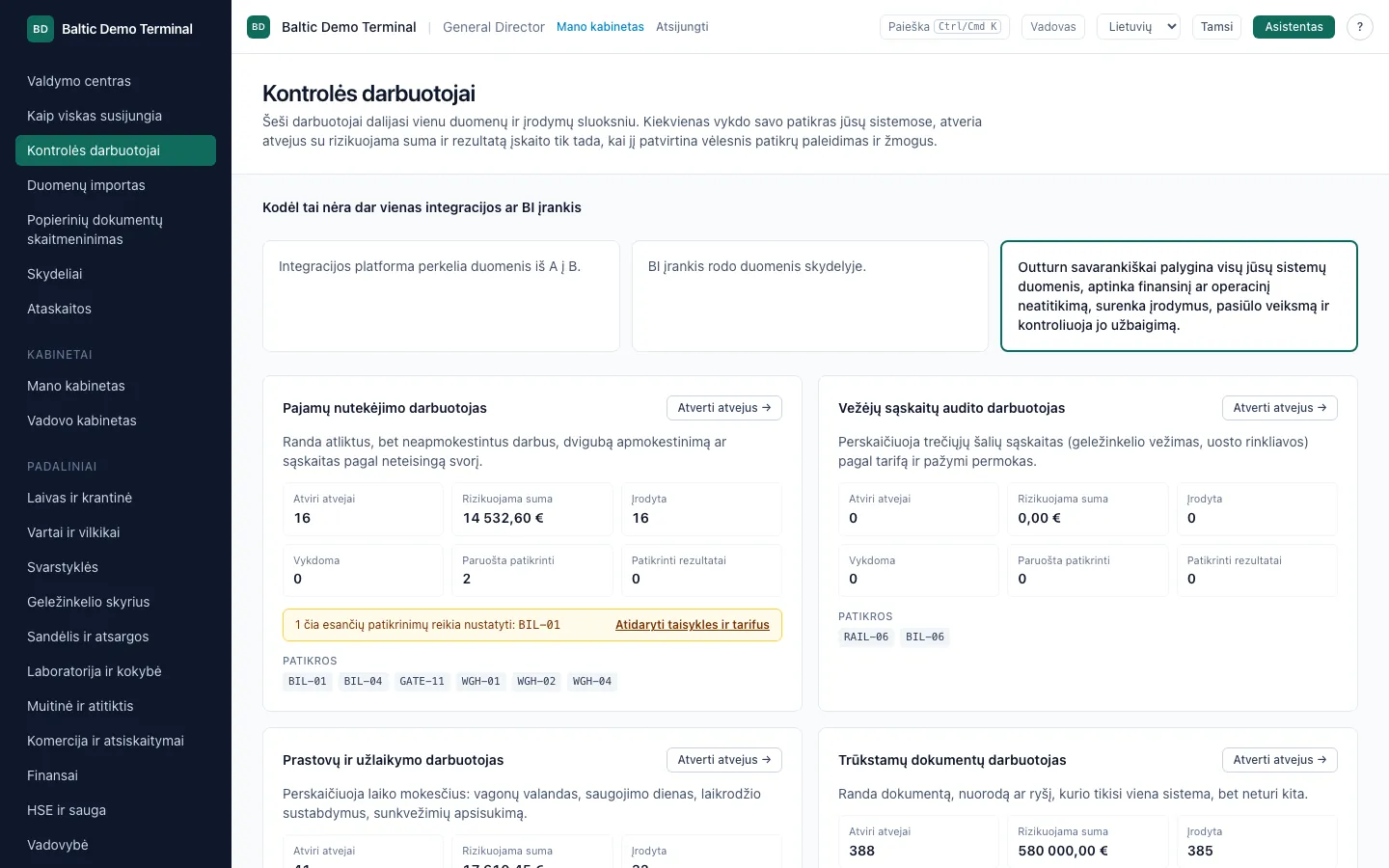The width and height of the screenshot is (1389, 868).
Task: Click Atidaryti taisykles ir tarifus link
Action: (693, 625)
